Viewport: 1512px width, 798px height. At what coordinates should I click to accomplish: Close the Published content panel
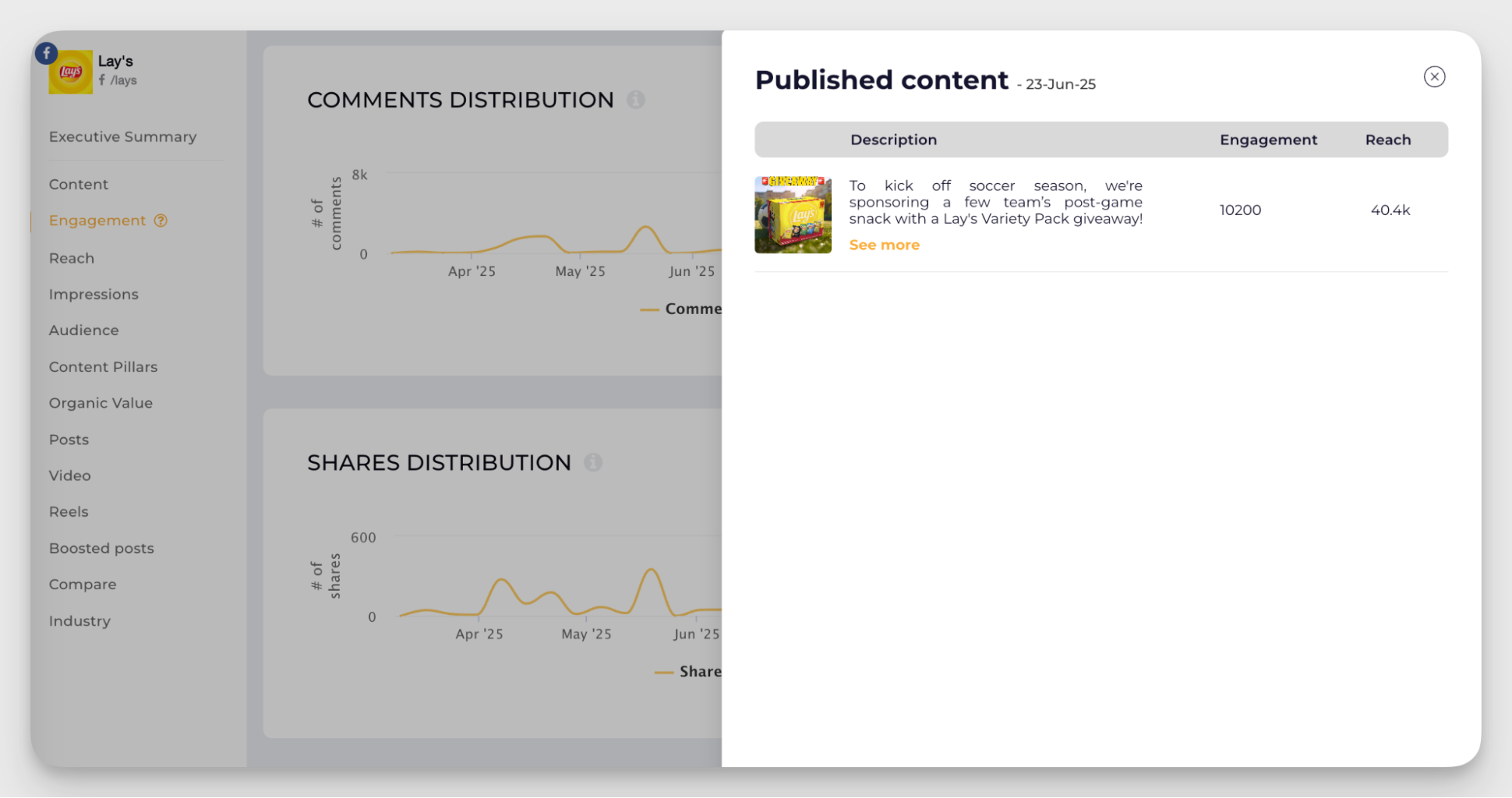coord(1434,77)
